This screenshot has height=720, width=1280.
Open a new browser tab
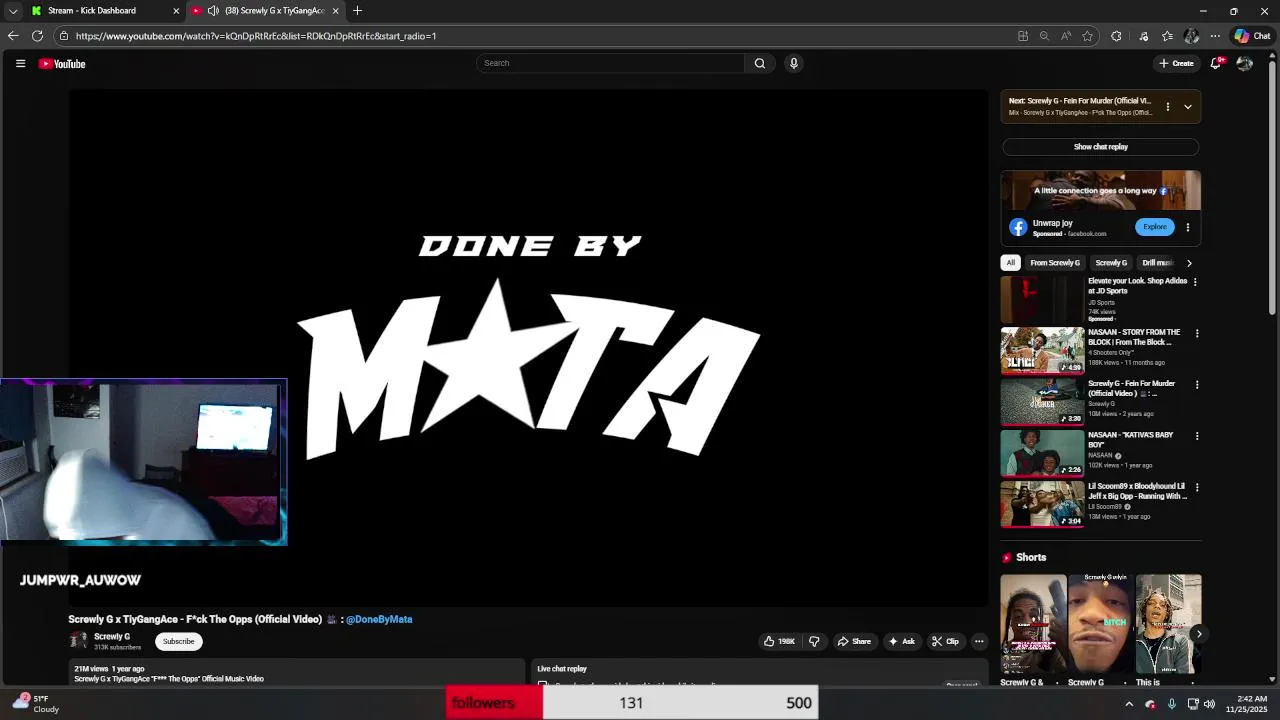point(357,11)
